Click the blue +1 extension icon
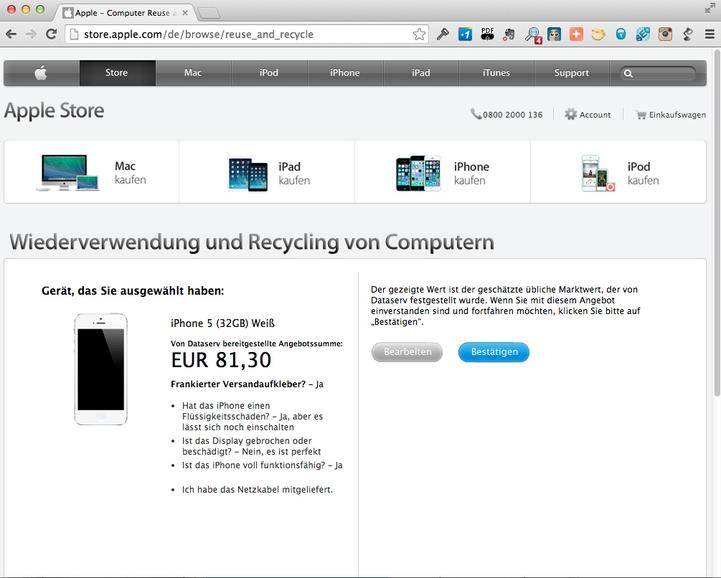This screenshot has height=578, width=721. (465, 34)
